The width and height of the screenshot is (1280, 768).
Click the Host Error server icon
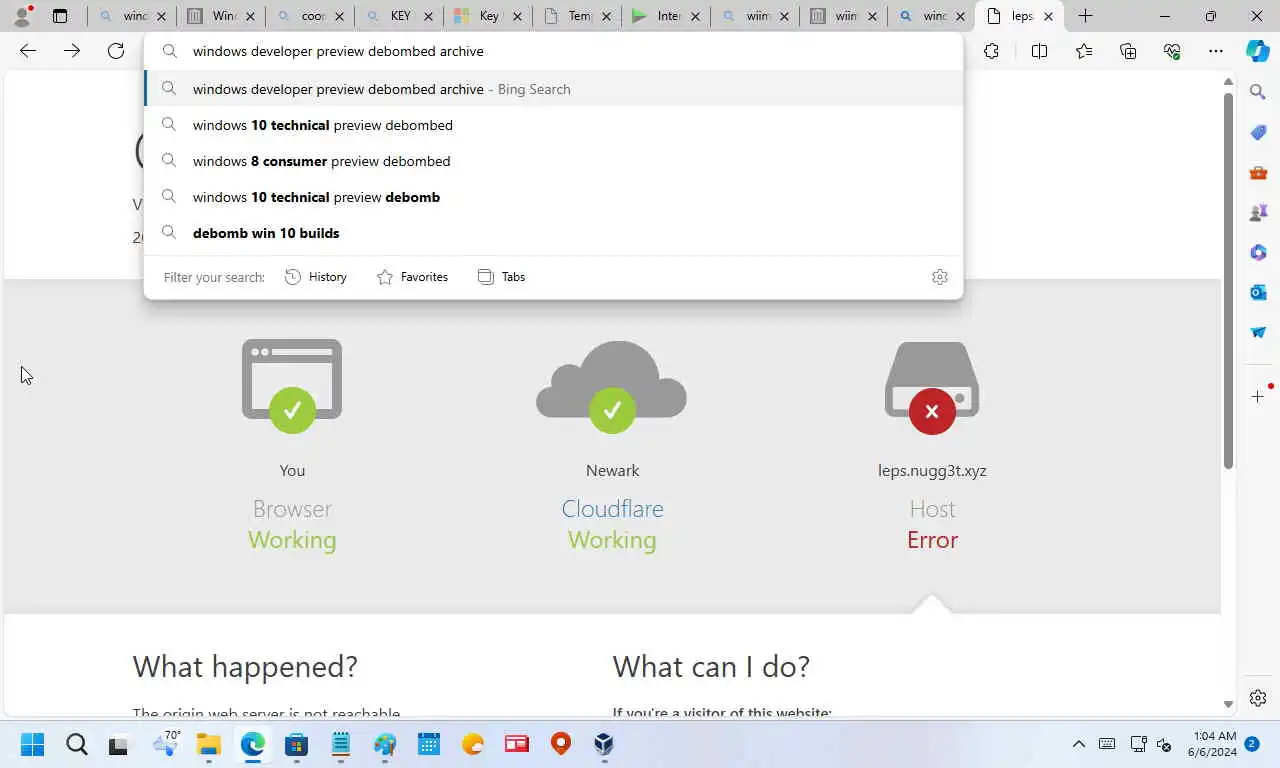pos(932,387)
